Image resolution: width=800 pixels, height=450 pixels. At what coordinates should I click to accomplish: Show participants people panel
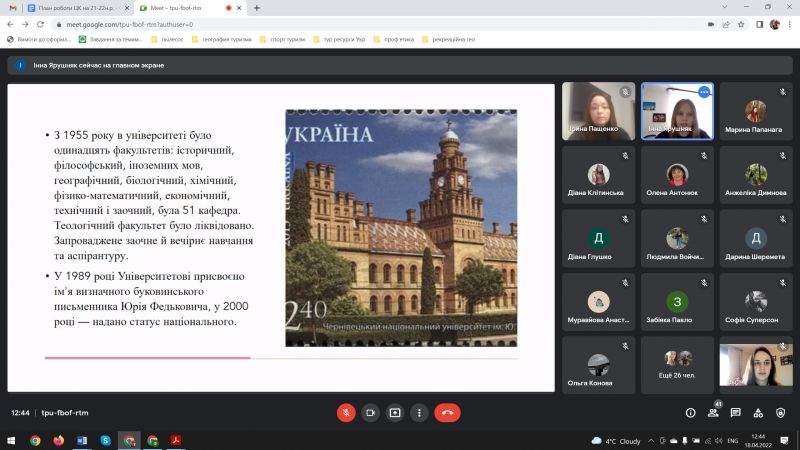713,413
